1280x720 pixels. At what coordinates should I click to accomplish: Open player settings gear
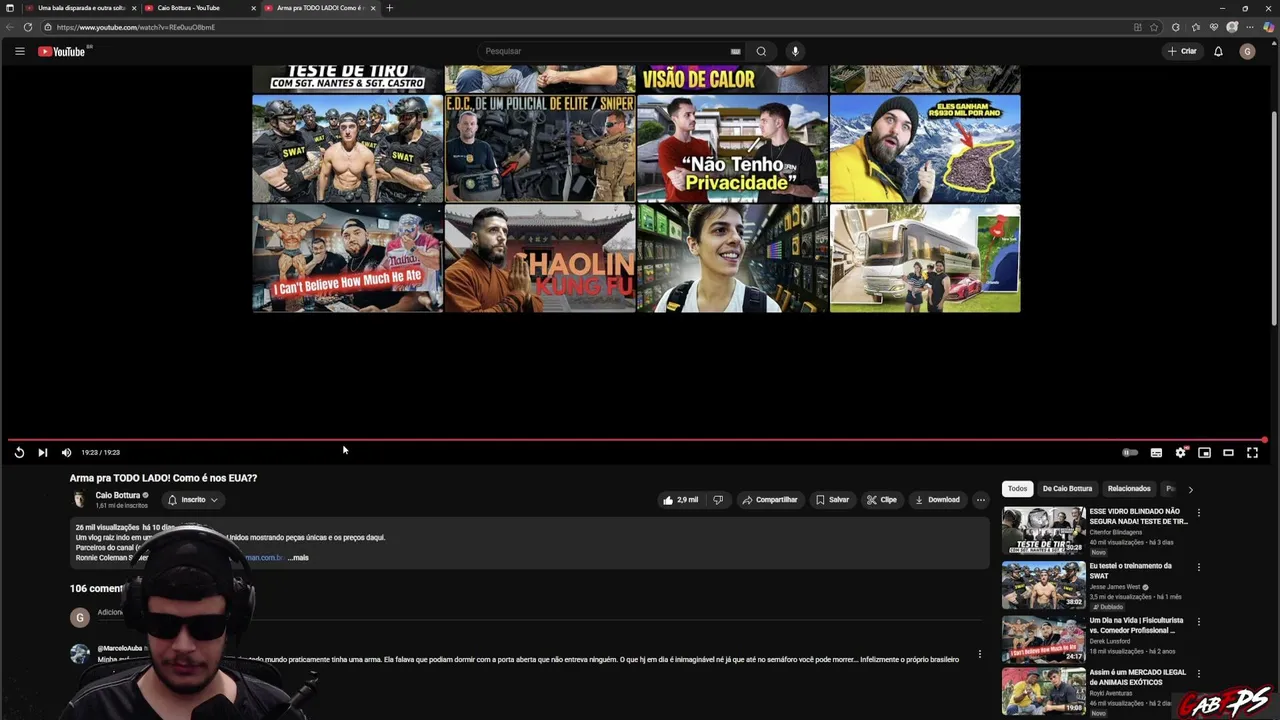click(x=1181, y=453)
